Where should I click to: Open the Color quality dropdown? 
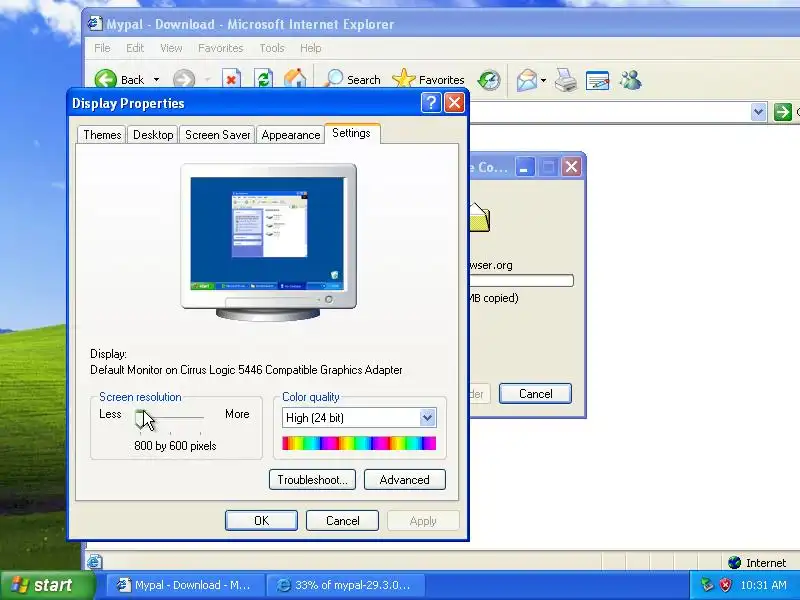[x=427, y=418]
